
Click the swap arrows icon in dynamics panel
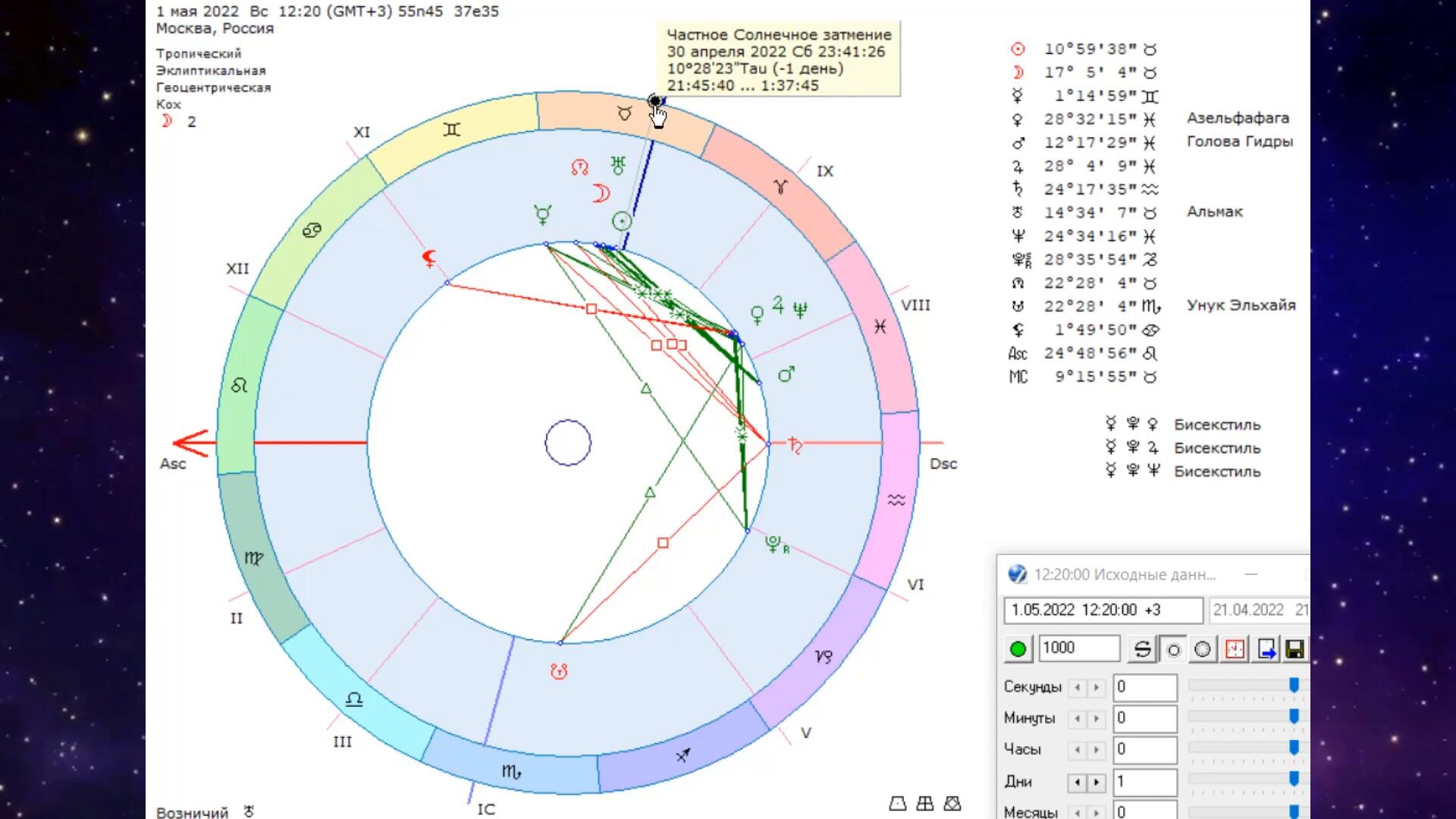1142,649
